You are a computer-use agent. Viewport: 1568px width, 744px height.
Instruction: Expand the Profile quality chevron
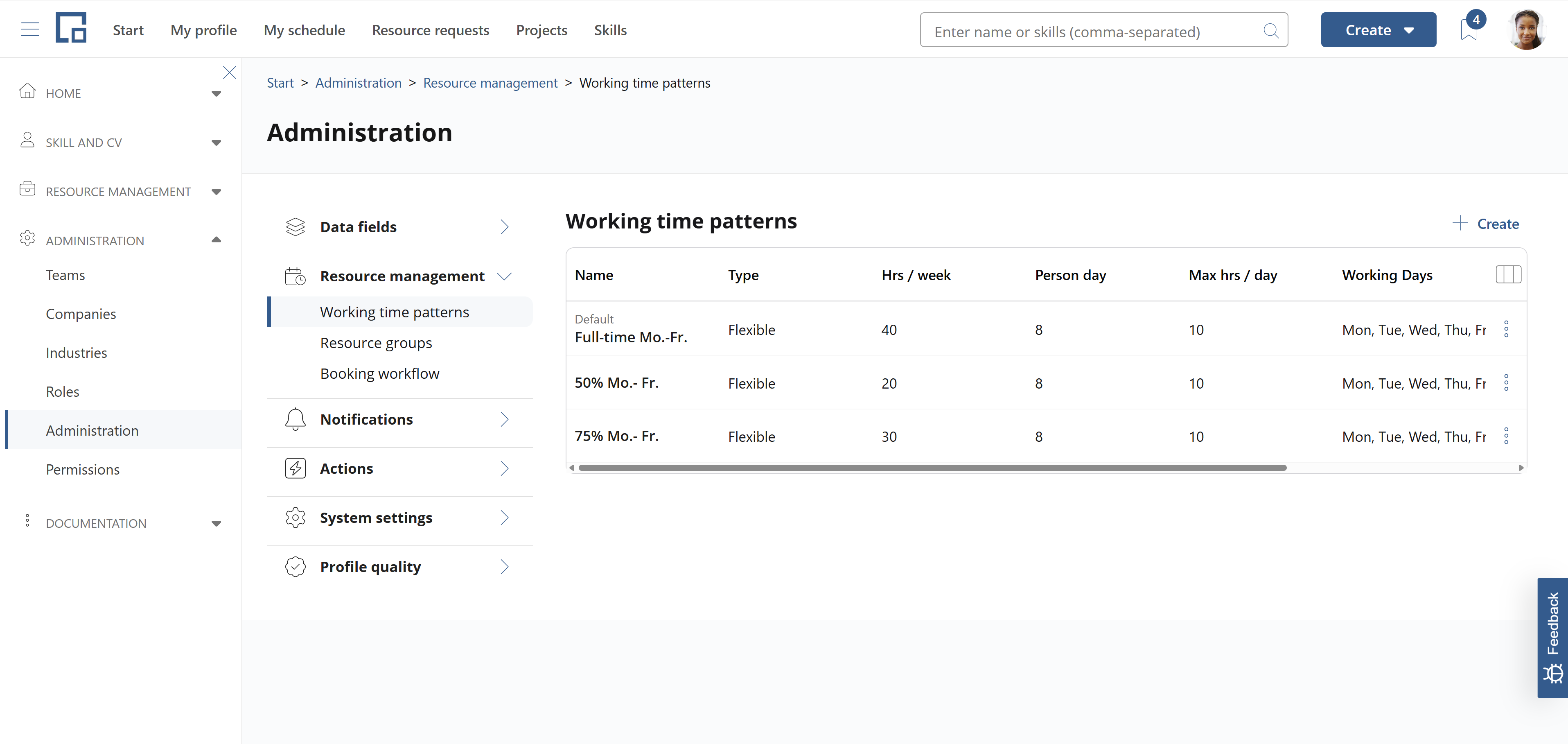[x=505, y=567]
